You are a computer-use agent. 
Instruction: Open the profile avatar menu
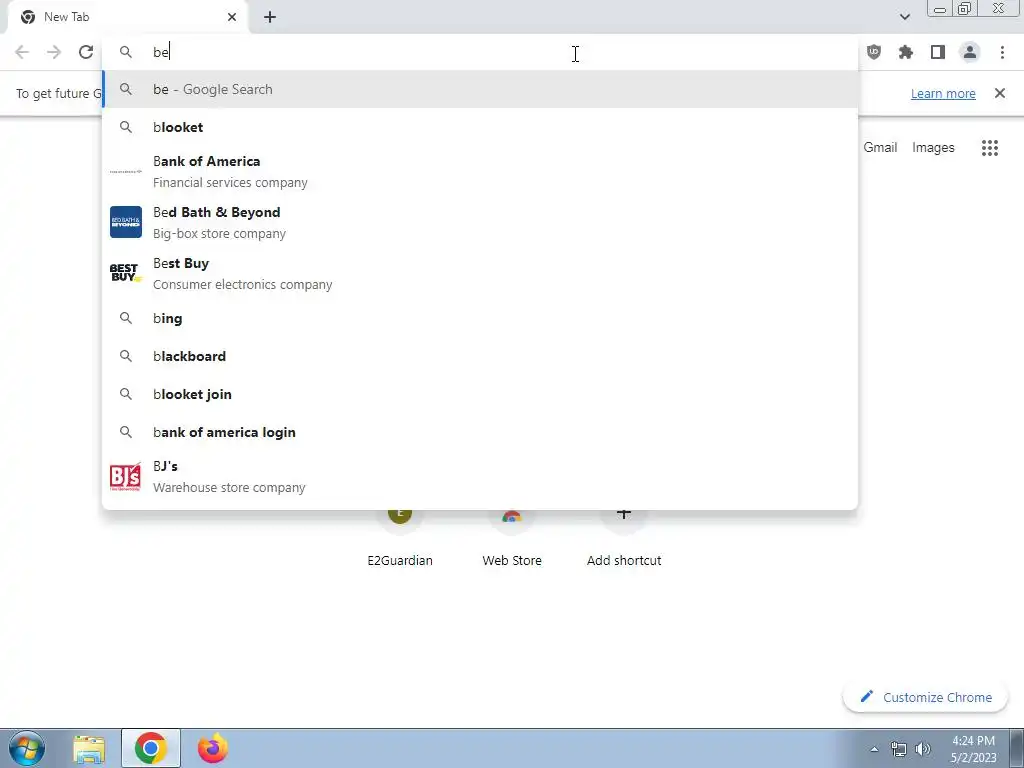[x=970, y=52]
